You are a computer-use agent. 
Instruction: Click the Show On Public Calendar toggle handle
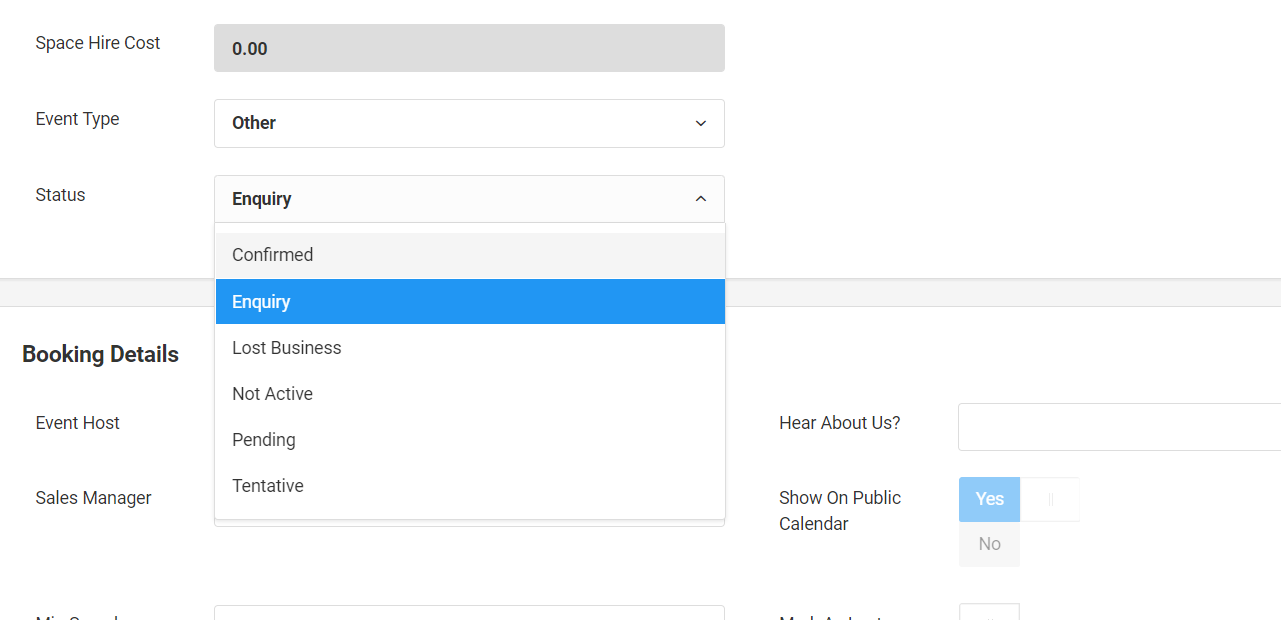click(1050, 499)
